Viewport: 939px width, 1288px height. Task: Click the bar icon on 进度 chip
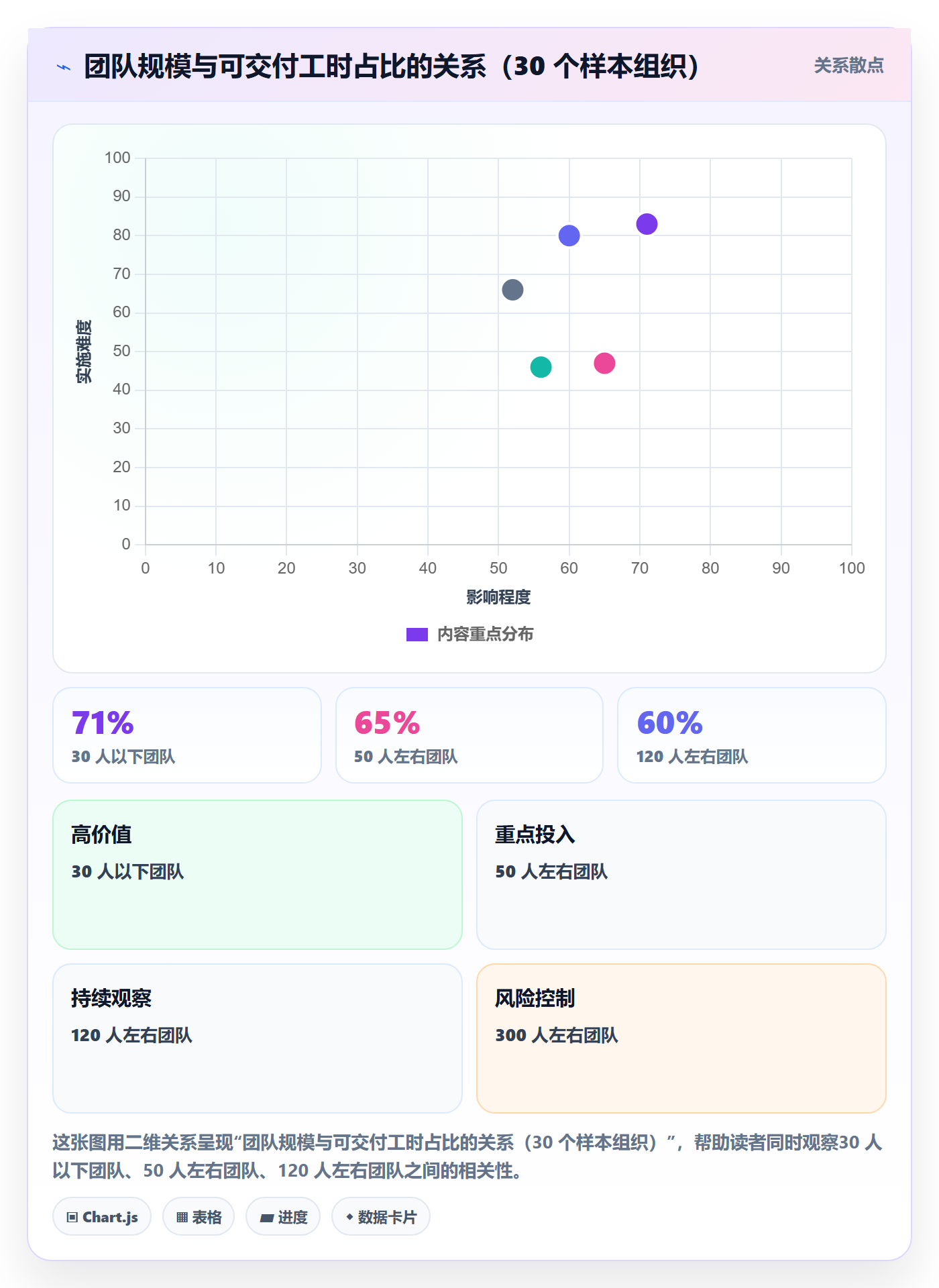point(266,1218)
